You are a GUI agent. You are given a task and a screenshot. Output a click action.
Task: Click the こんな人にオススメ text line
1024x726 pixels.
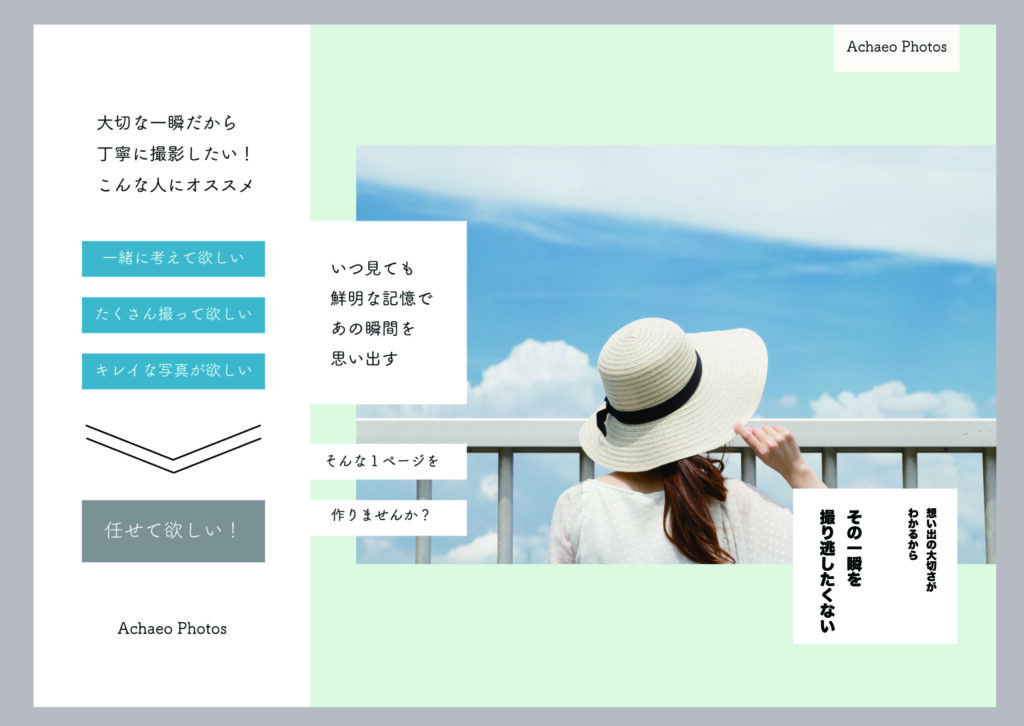176,185
